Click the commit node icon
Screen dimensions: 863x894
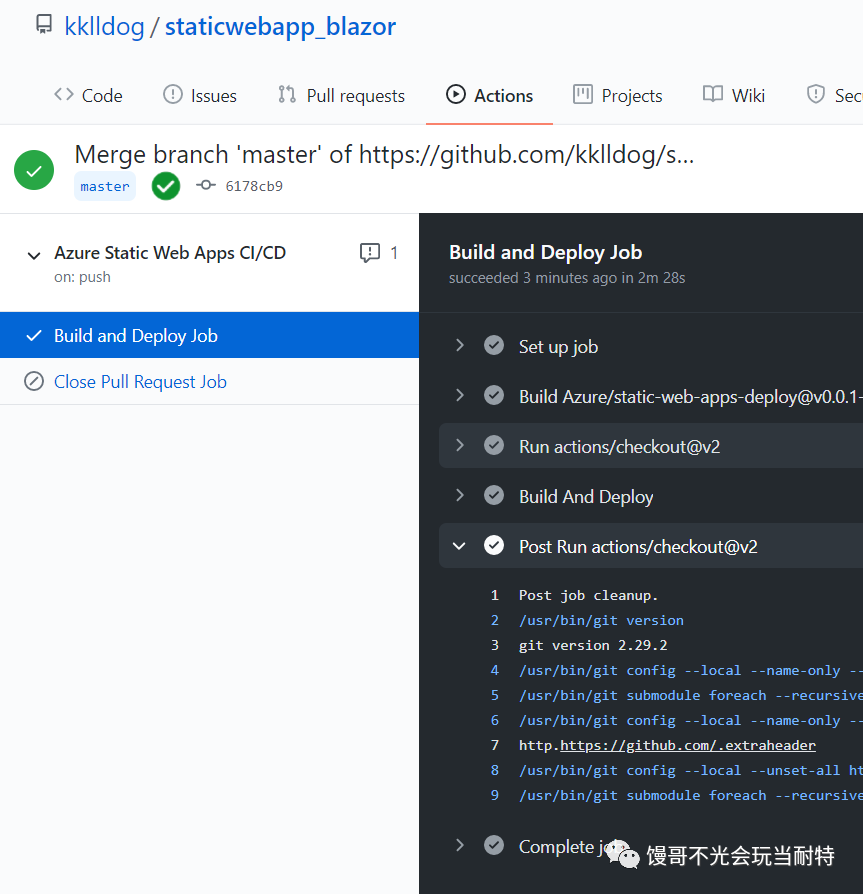206,185
